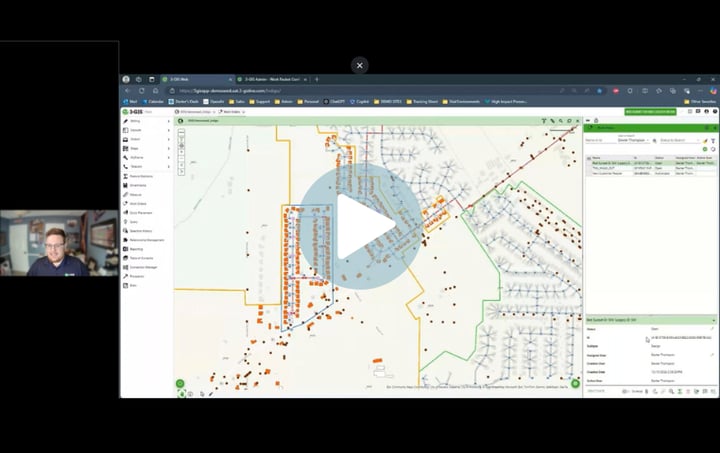Screen dimensions: 720x453
Task: Click the browser back arrow
Action: pyautogui.click(x=128, y=91)
